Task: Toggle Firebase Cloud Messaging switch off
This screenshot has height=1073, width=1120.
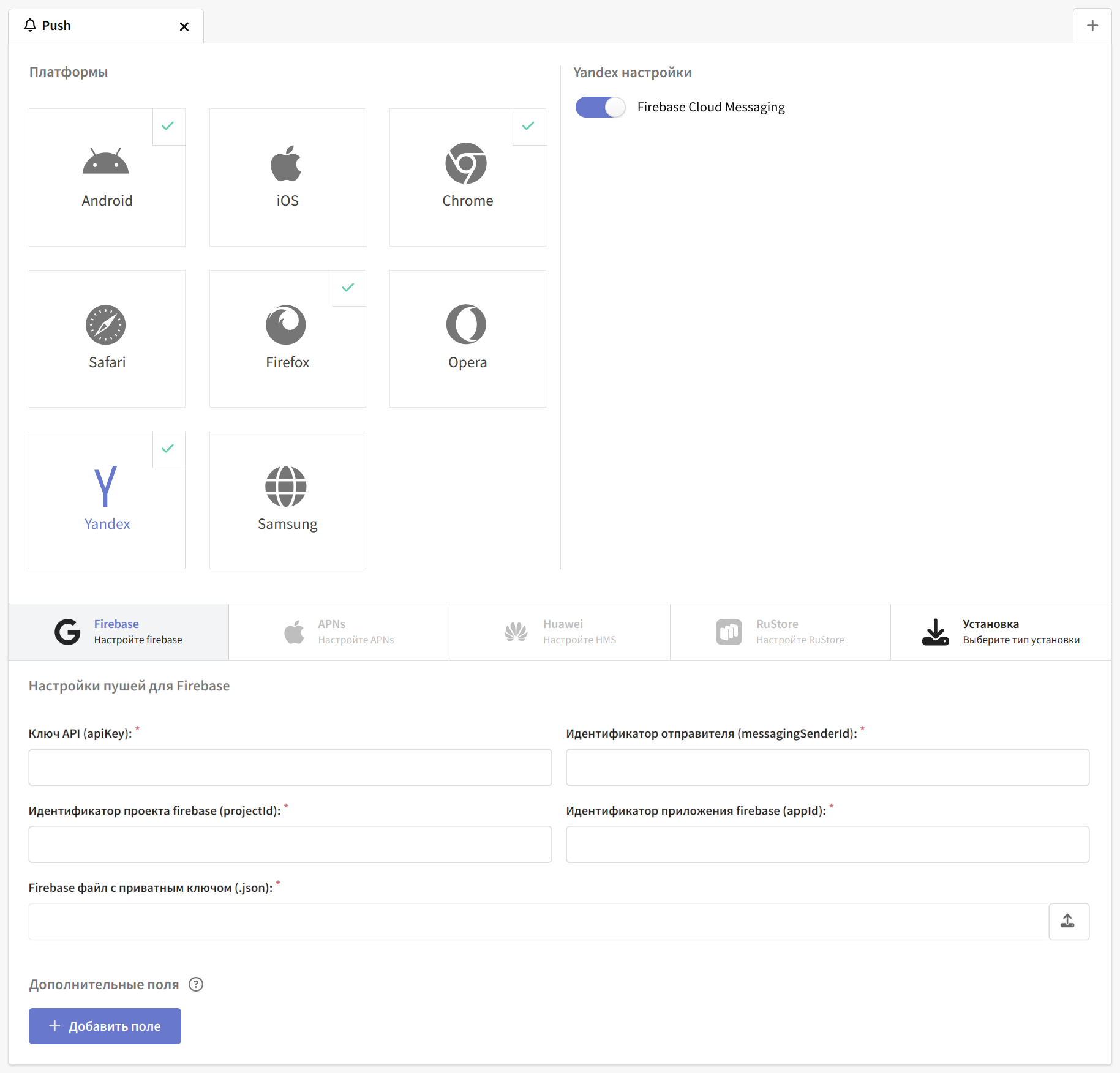Action: (x=600, y=107)
